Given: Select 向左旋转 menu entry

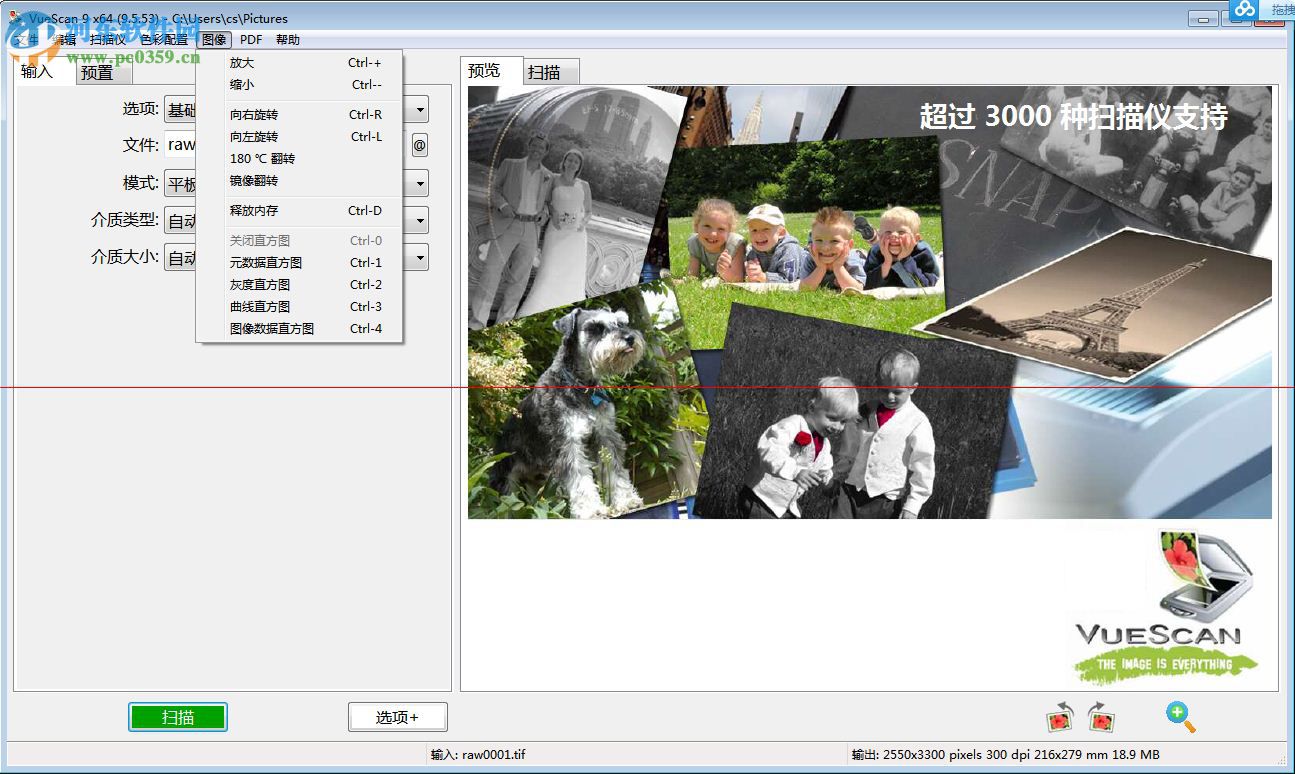Looking at the screenshot, I should (x=300, y=137).
